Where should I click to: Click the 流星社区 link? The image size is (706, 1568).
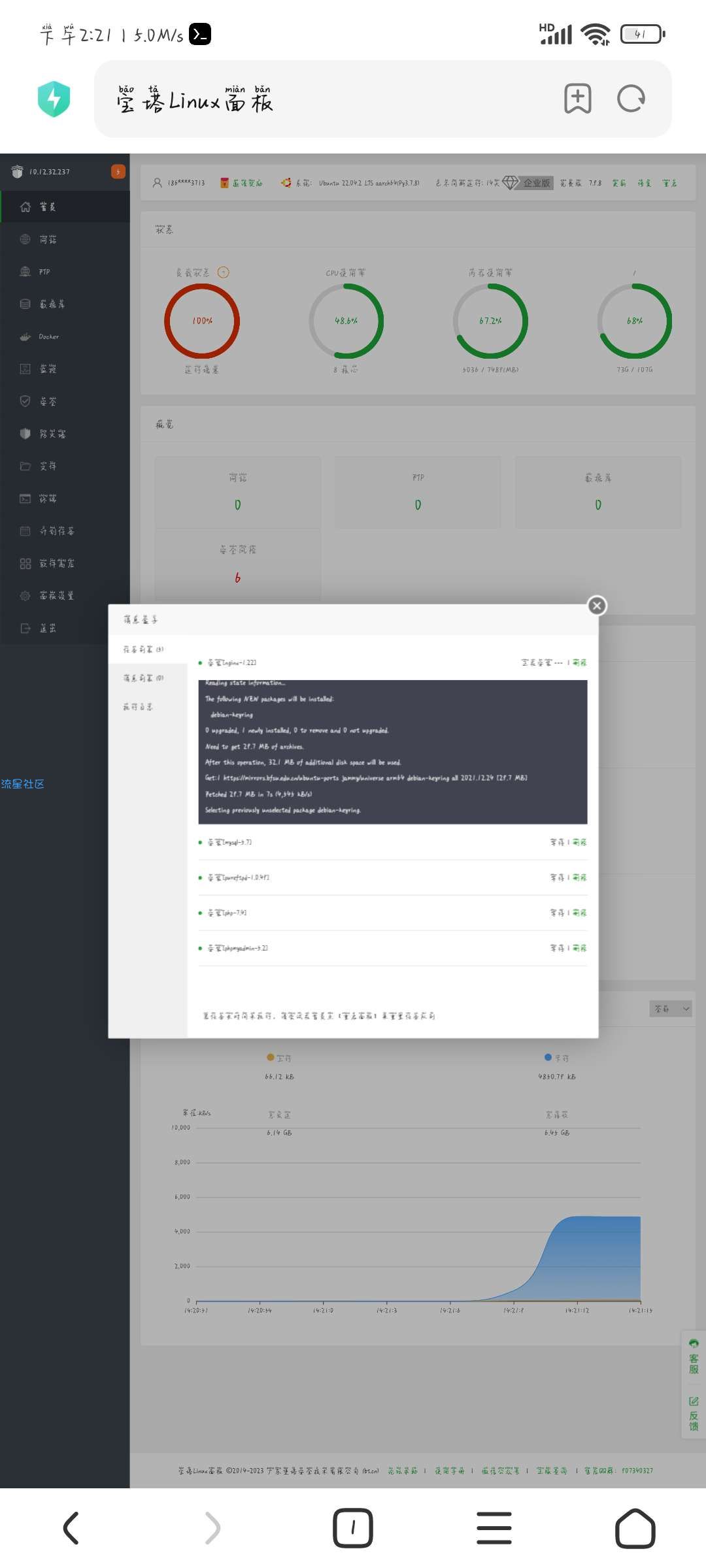(x=23, y=784)
